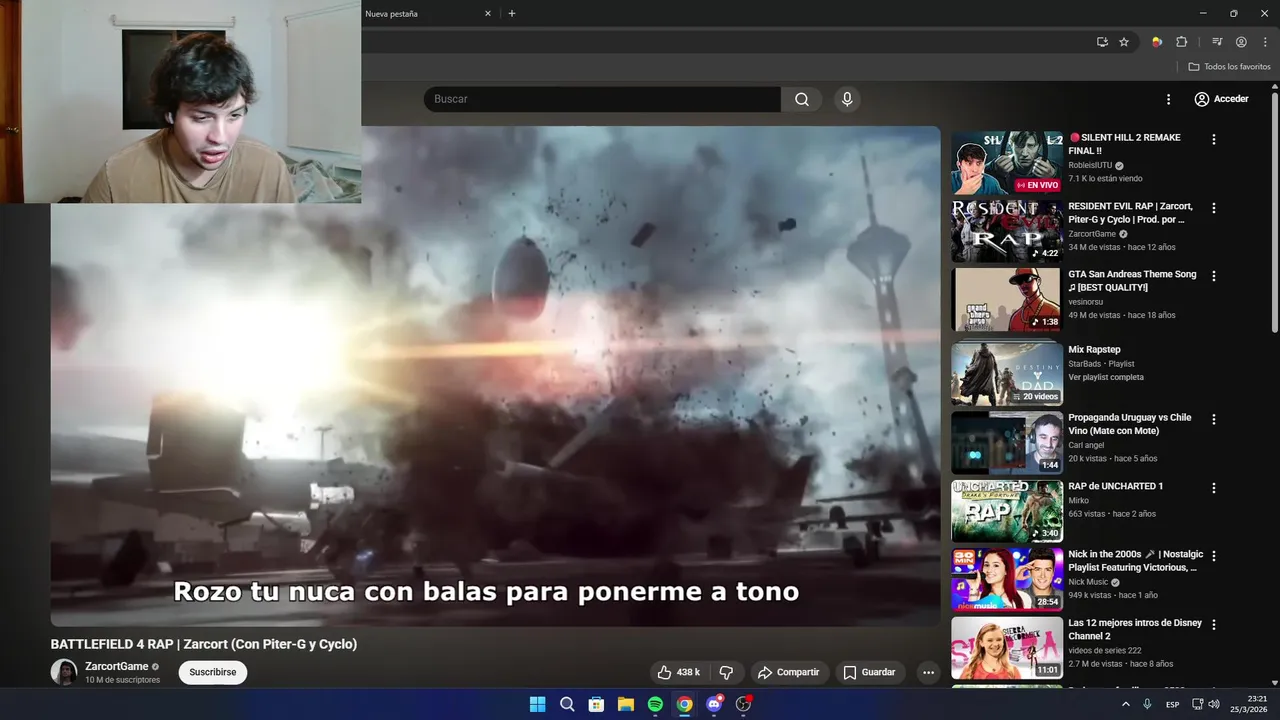Open Discord from taskbar
Viewport: 1280px width, 720px height.
(x=714, y=704)
